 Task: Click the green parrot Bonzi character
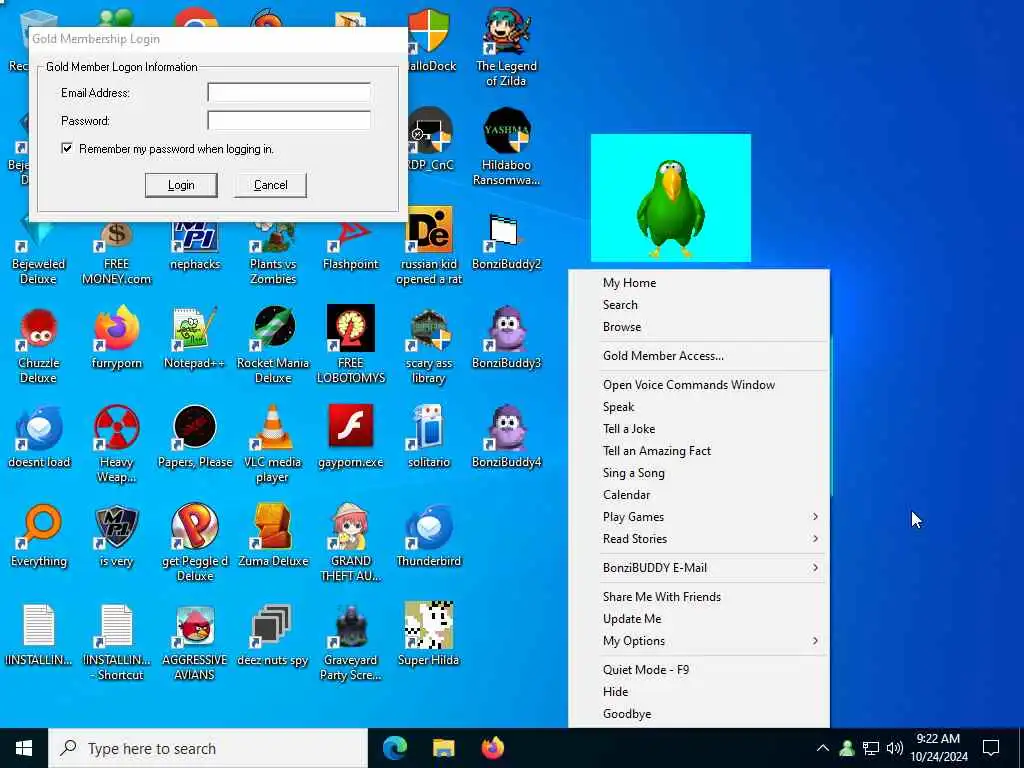coord(671,208)
